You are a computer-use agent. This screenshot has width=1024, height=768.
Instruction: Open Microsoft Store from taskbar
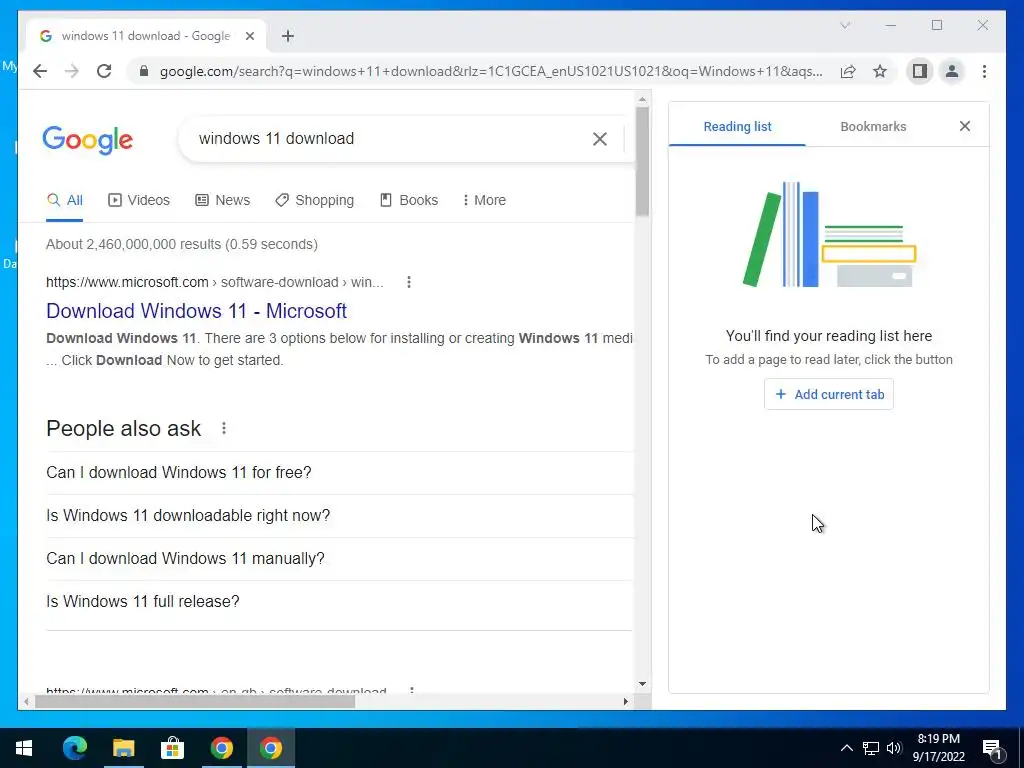172,748
